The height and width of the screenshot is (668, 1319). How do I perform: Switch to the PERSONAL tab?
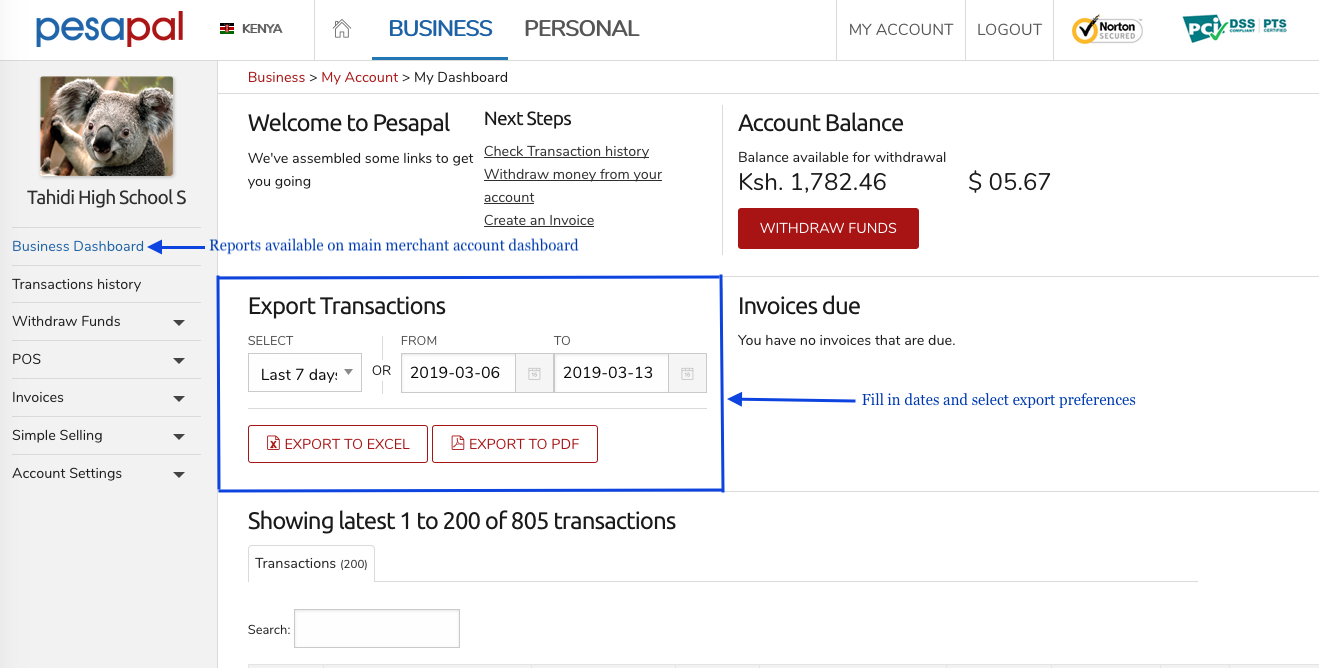coord(581,29)
